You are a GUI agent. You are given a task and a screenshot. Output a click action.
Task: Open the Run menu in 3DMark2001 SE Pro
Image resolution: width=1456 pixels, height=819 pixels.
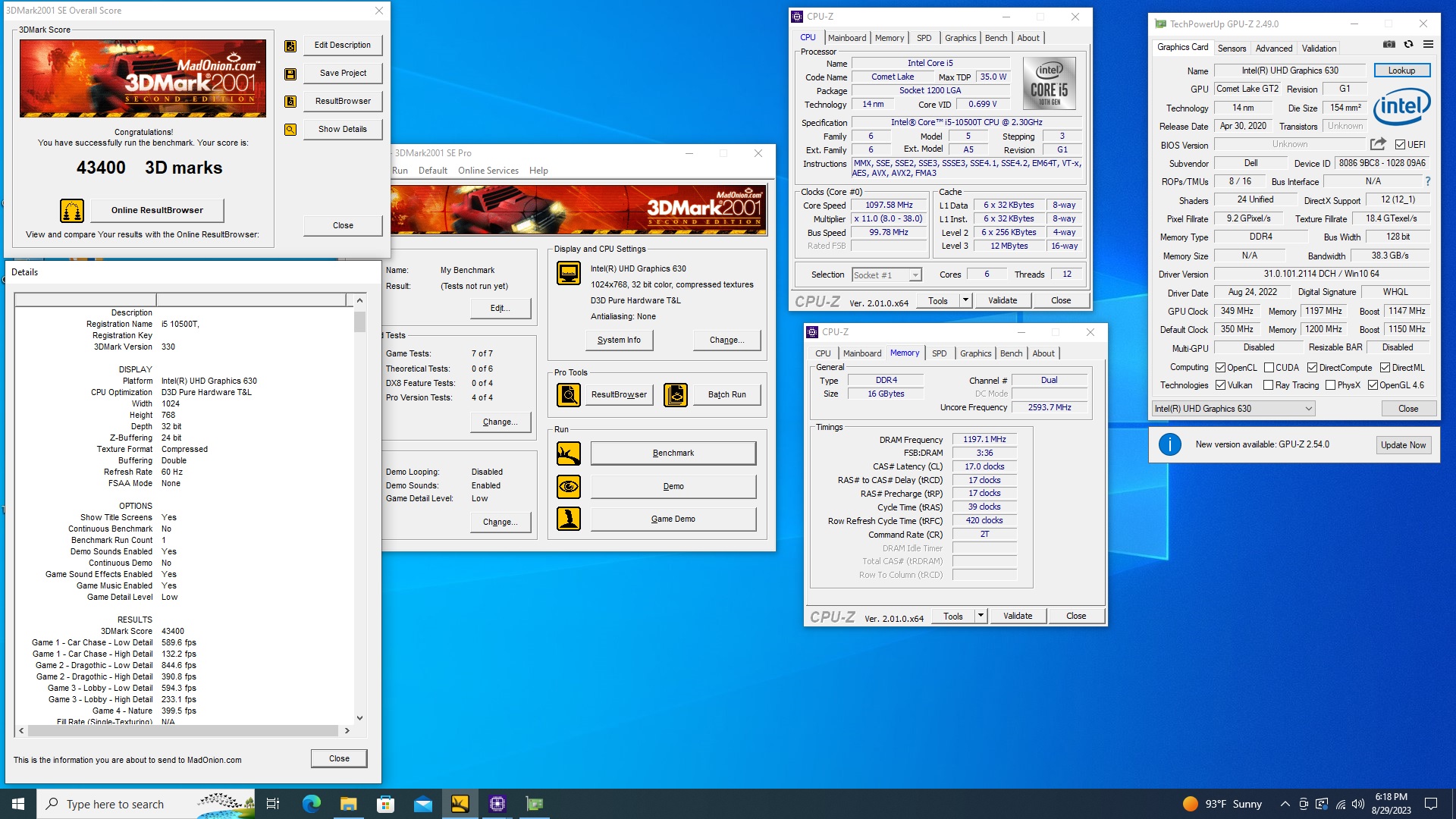(400, 171)
